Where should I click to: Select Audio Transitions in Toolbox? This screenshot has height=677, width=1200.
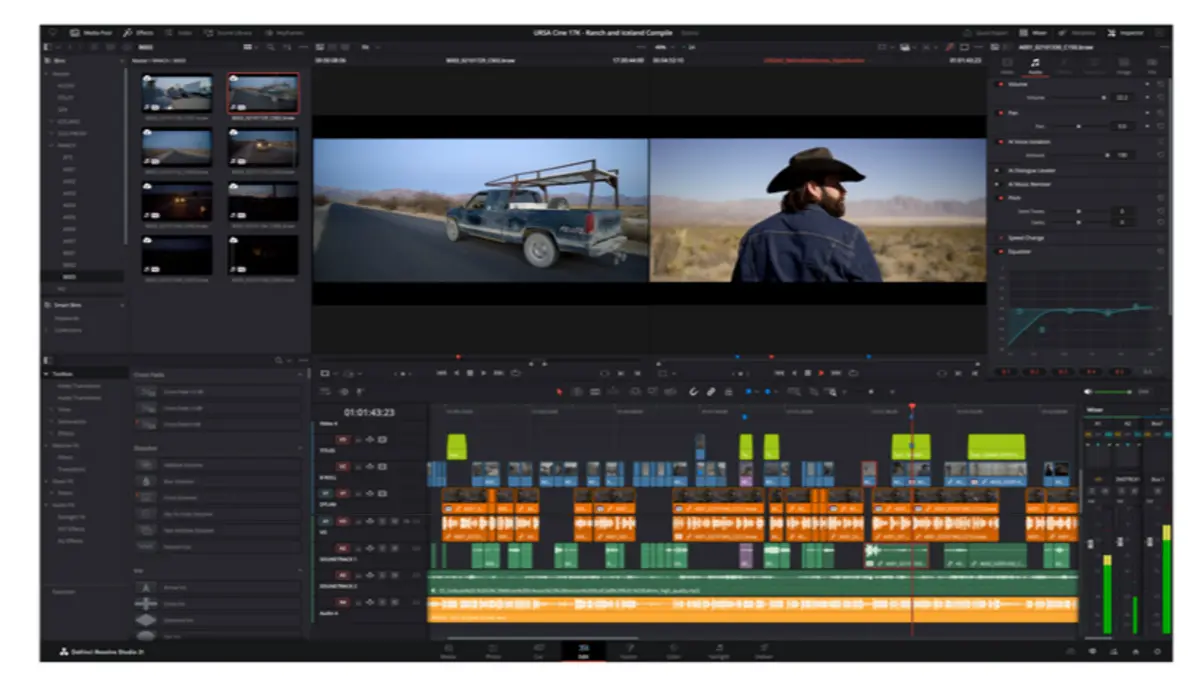point(78,398)
